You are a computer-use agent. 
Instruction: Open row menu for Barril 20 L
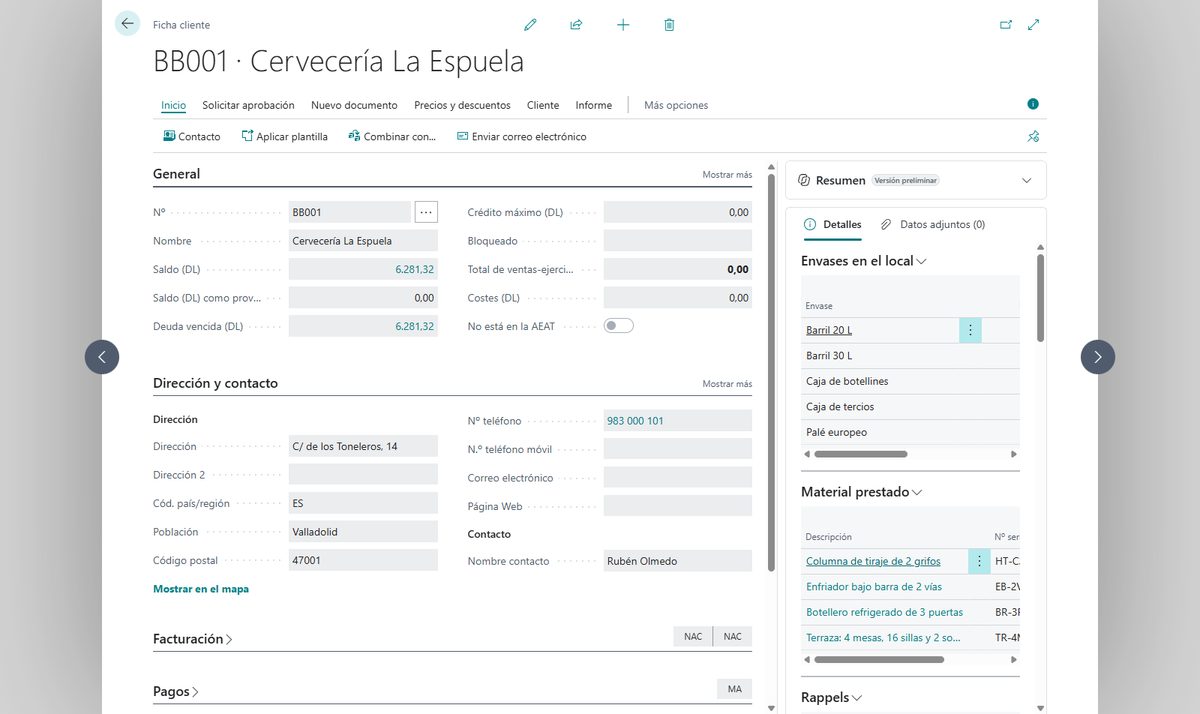coord(970,330)
